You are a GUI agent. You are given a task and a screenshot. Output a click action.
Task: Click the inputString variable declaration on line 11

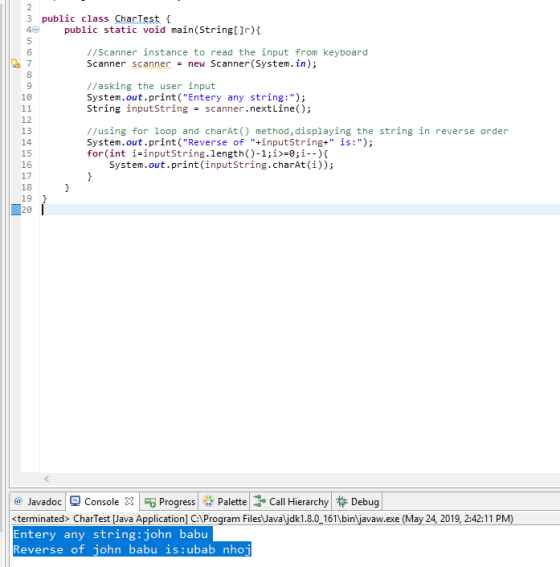coord(157,108)
